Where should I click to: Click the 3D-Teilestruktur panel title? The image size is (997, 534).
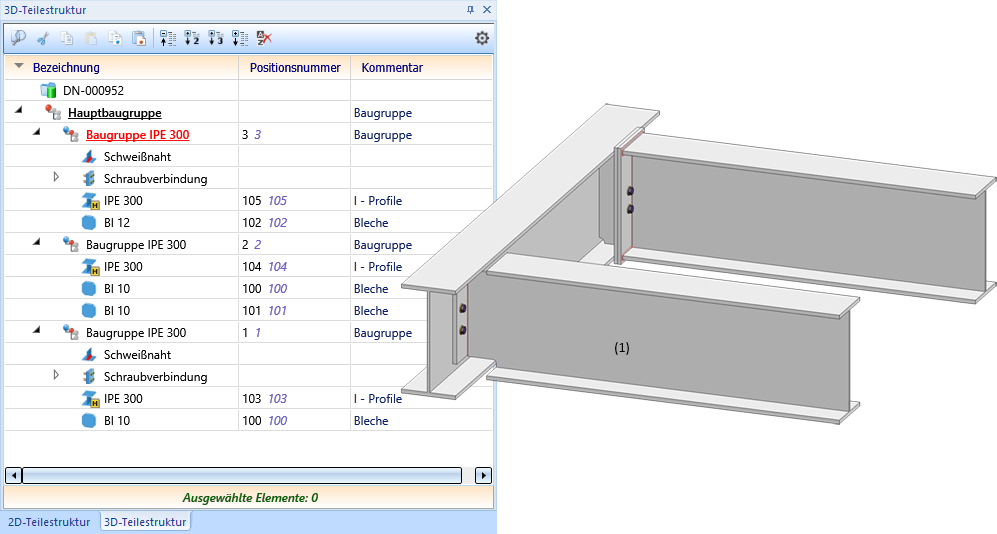point(45,10)
